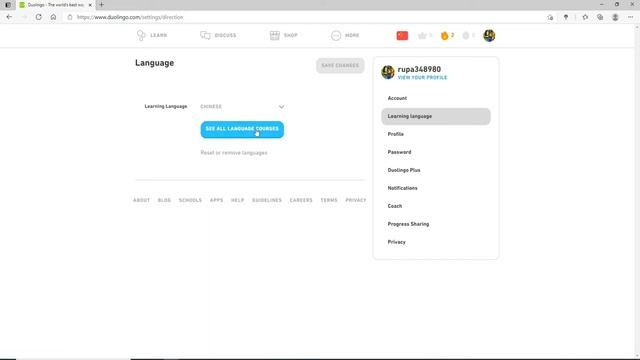Open Password settings
The width and height of the screenshot is (640, 360).
point(436,152)
